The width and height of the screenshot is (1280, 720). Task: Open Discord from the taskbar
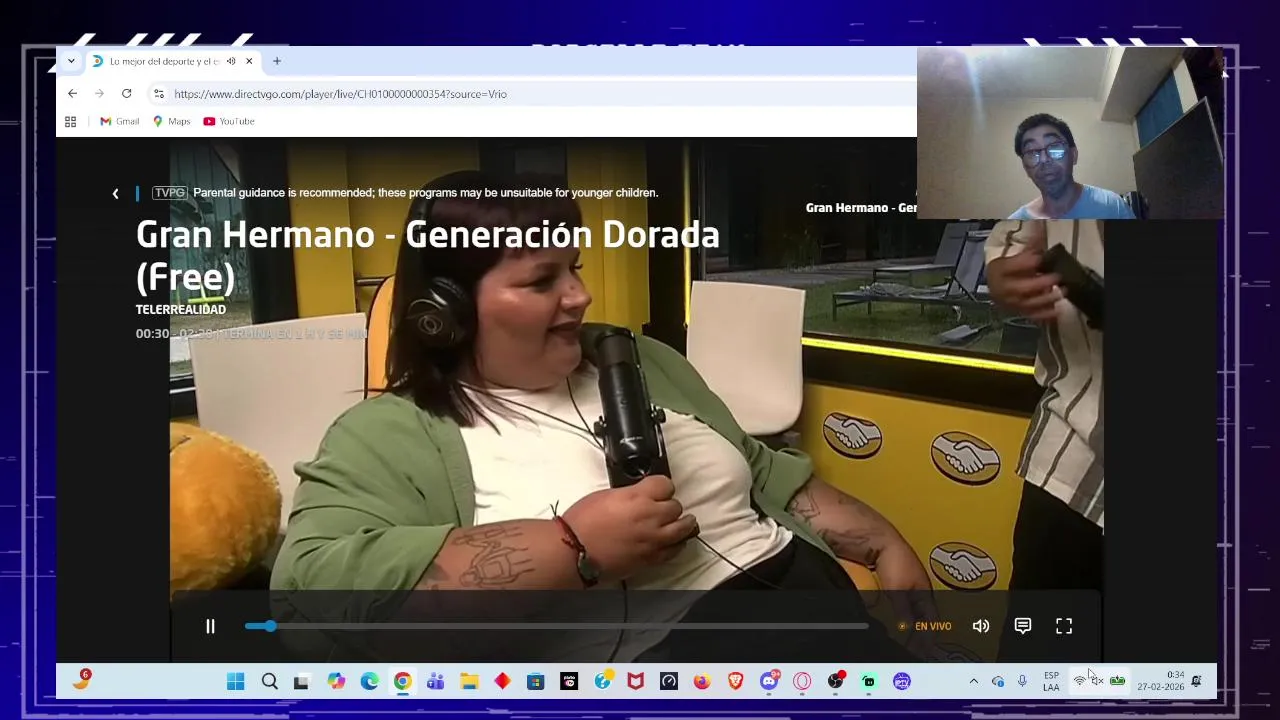pos(769,681)
